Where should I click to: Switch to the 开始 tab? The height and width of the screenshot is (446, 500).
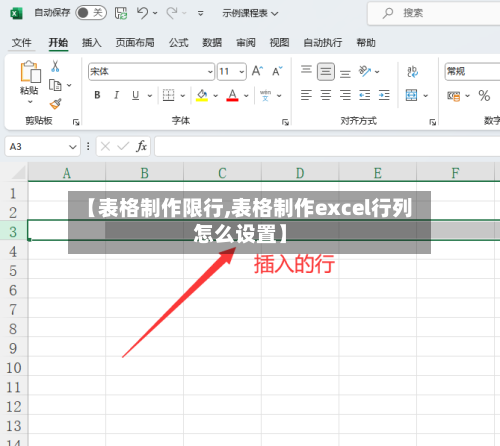(x=58, y=43)
